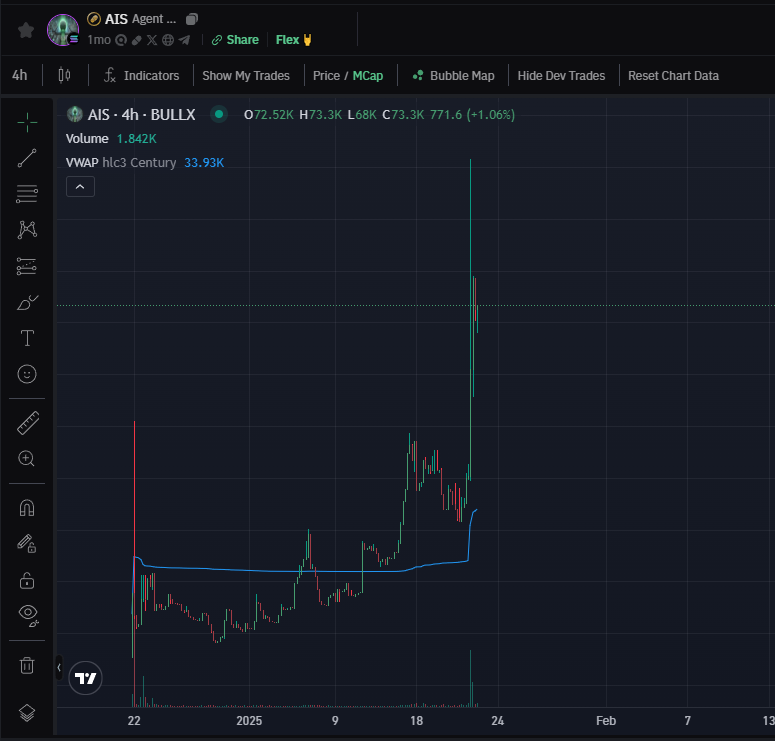The image size is (775, 741).
Task: Open the Bubble Map
Action: coord(453,76)
